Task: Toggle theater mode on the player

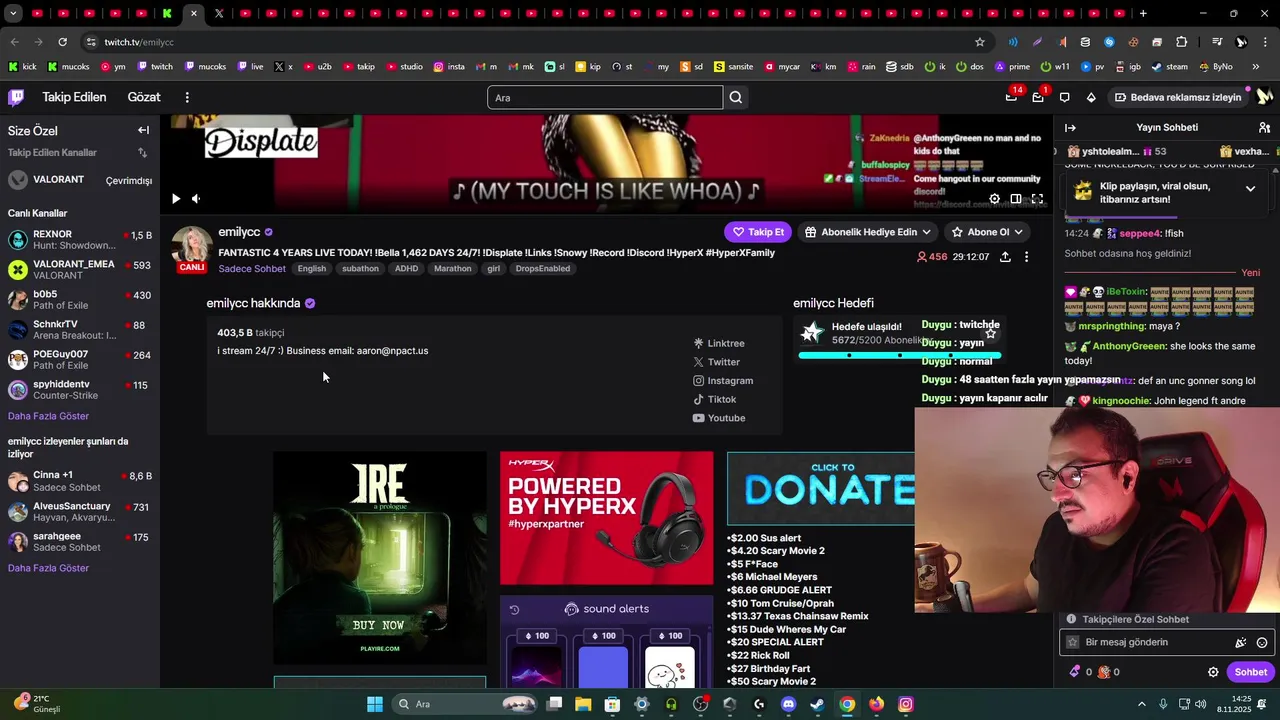Action: [x=1016, y=199]
